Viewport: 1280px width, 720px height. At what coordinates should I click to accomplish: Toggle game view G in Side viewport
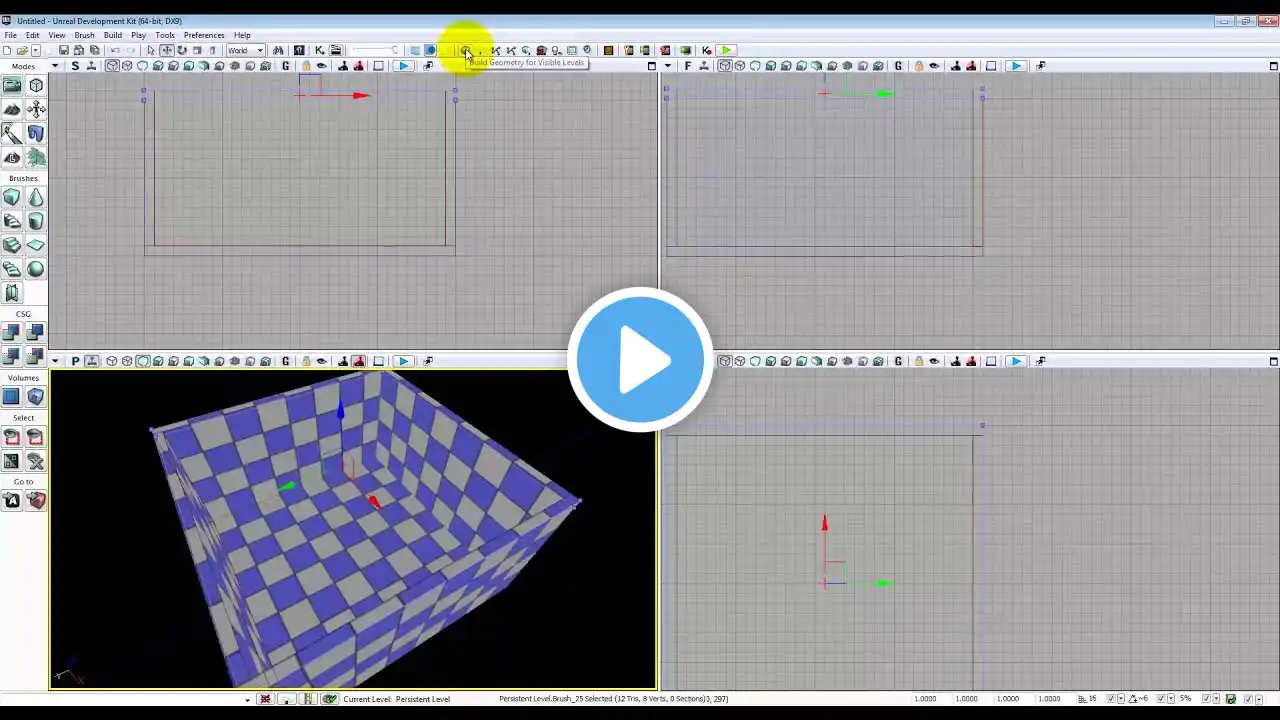coord(286,66)
